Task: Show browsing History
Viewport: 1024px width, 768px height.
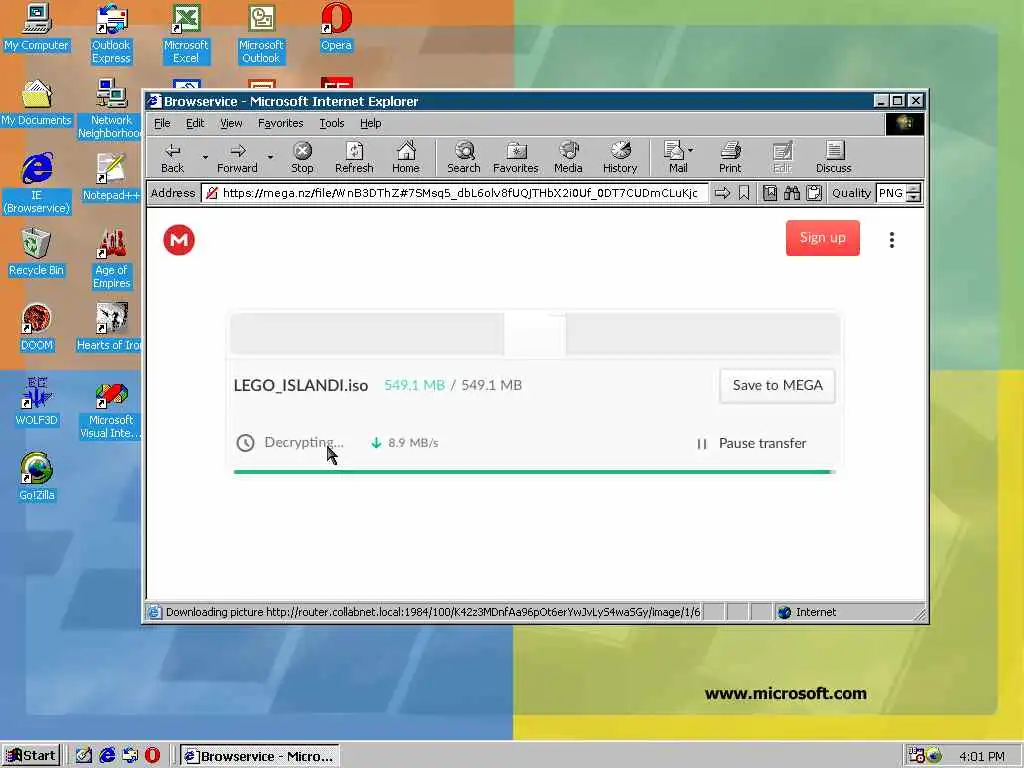Action: pos(620,158)
